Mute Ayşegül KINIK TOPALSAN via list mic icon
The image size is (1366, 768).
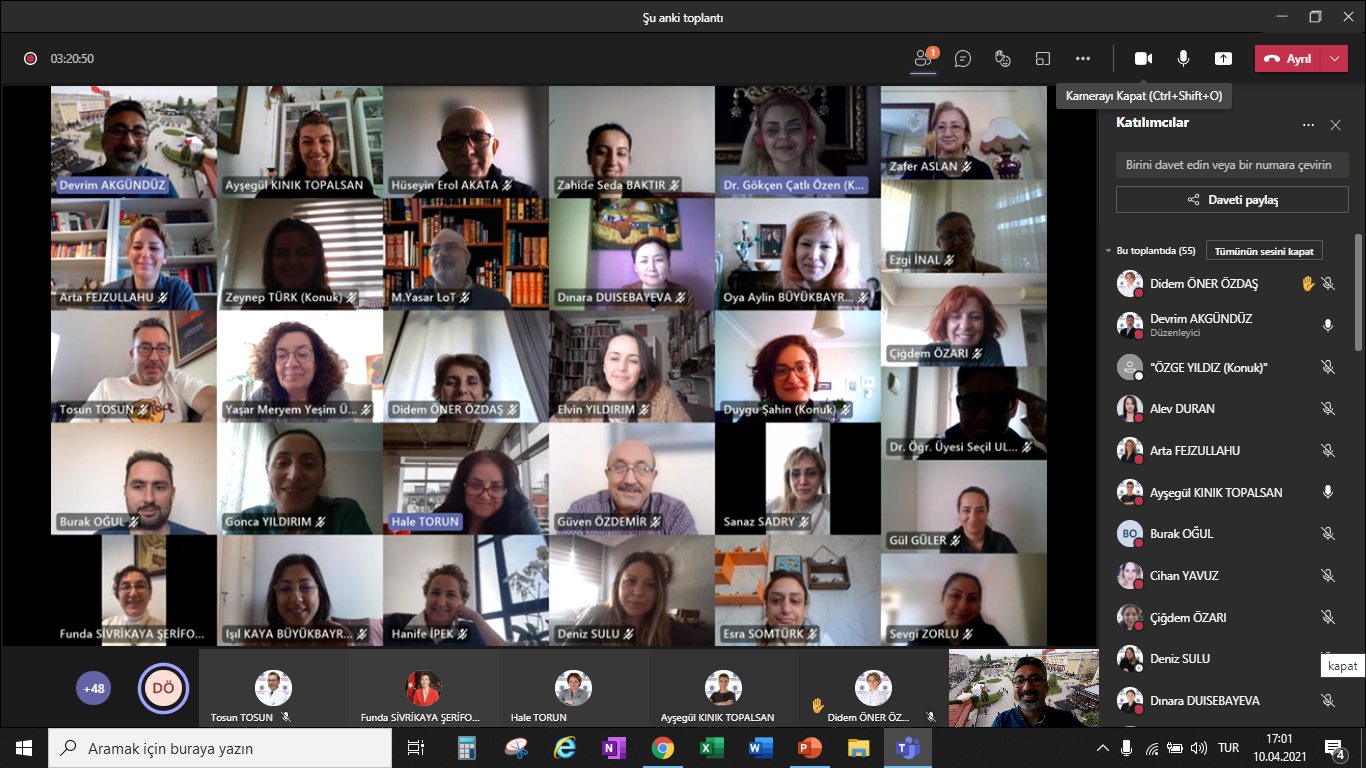[x=1328, y=492]
